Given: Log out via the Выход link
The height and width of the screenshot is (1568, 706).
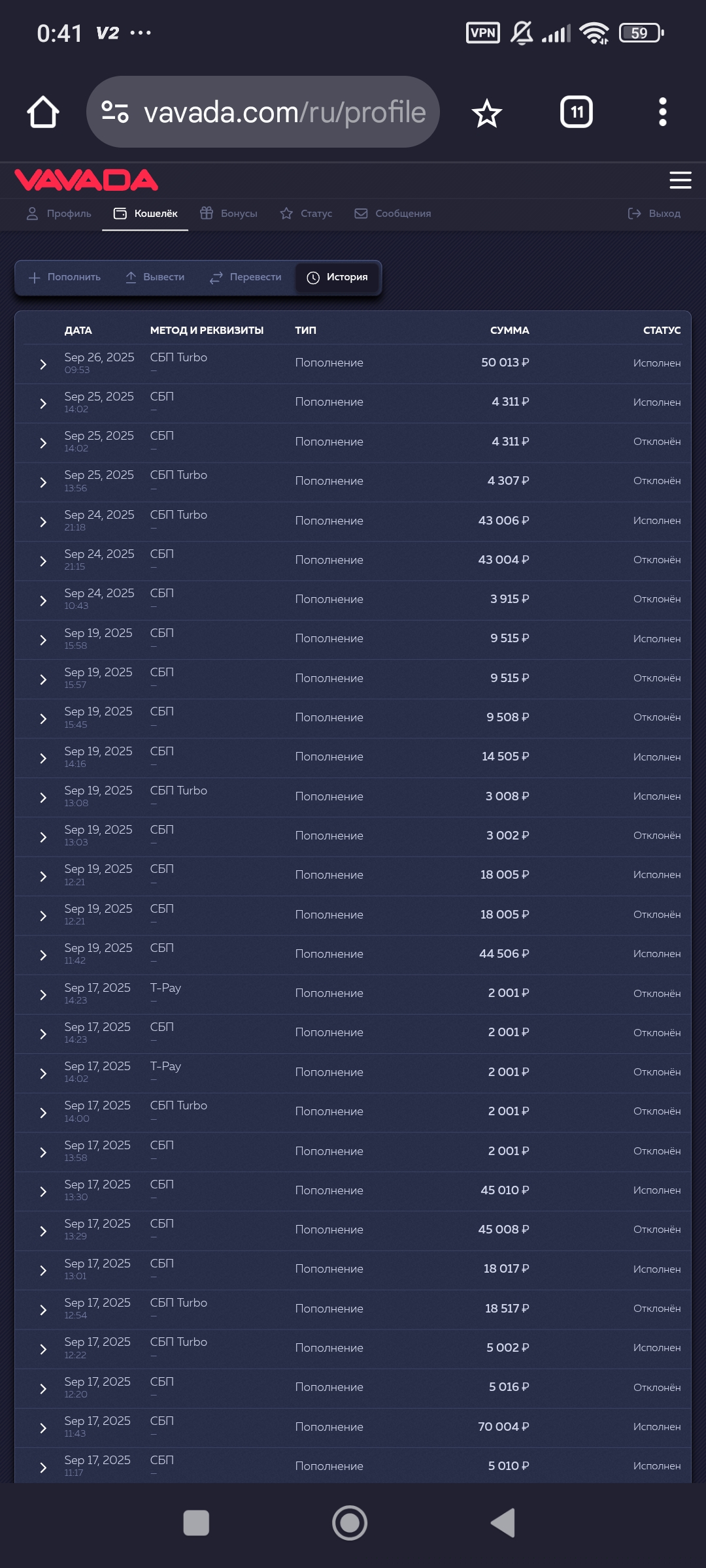Looking at the screenshot, I should 654,214.
